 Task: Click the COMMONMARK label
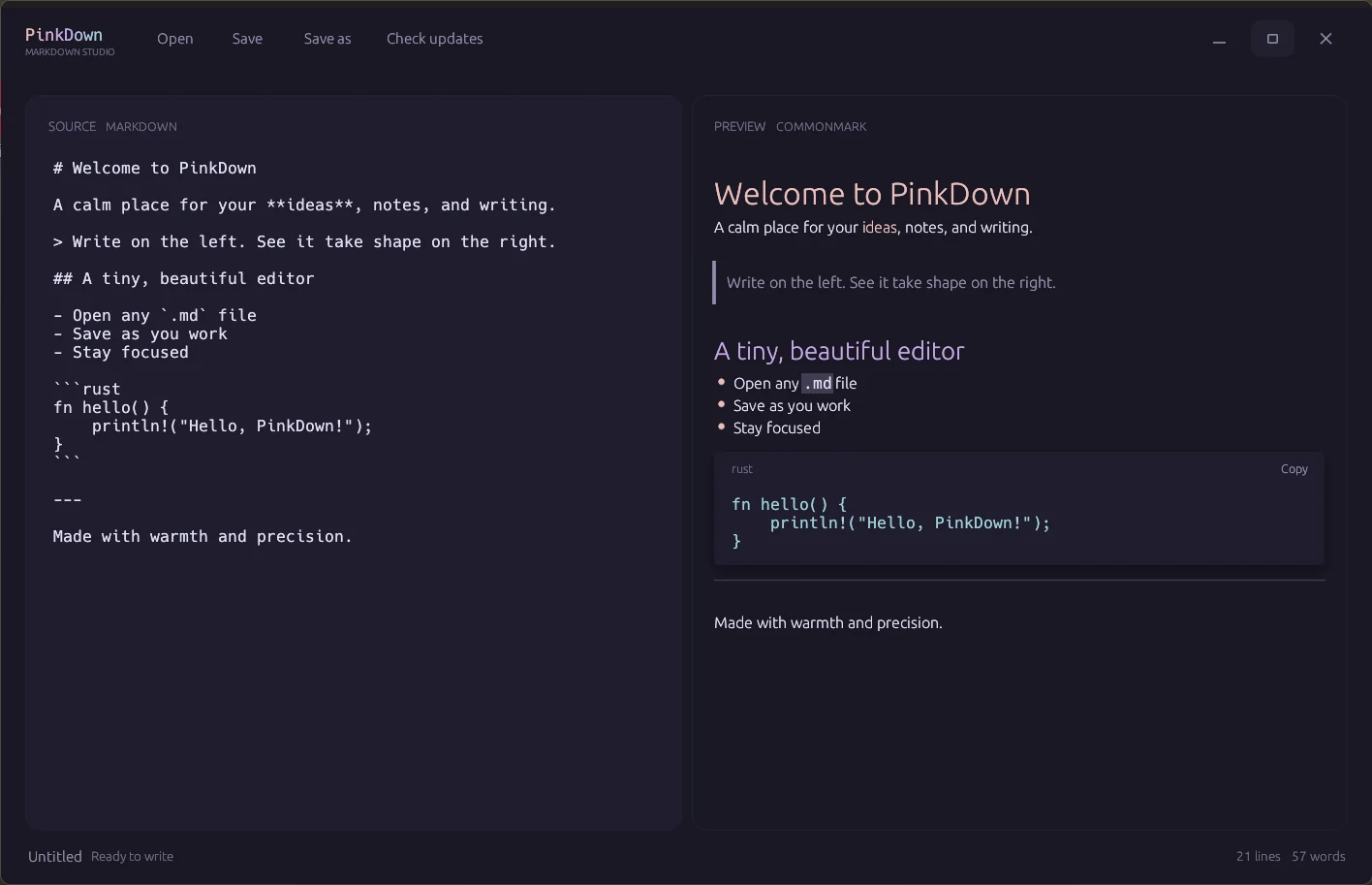click(821, 127)
